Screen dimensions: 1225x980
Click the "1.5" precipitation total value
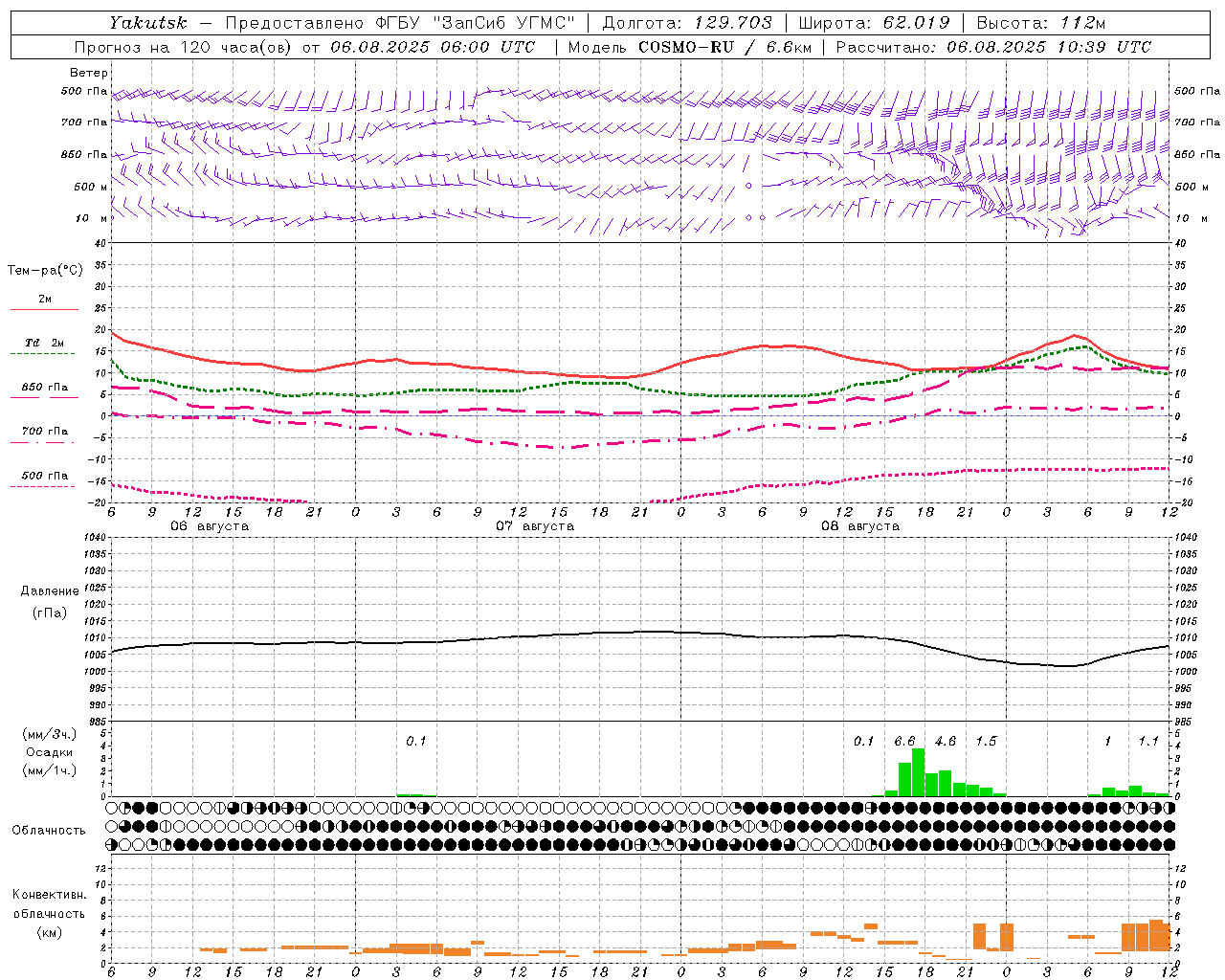tap(986, 741)
